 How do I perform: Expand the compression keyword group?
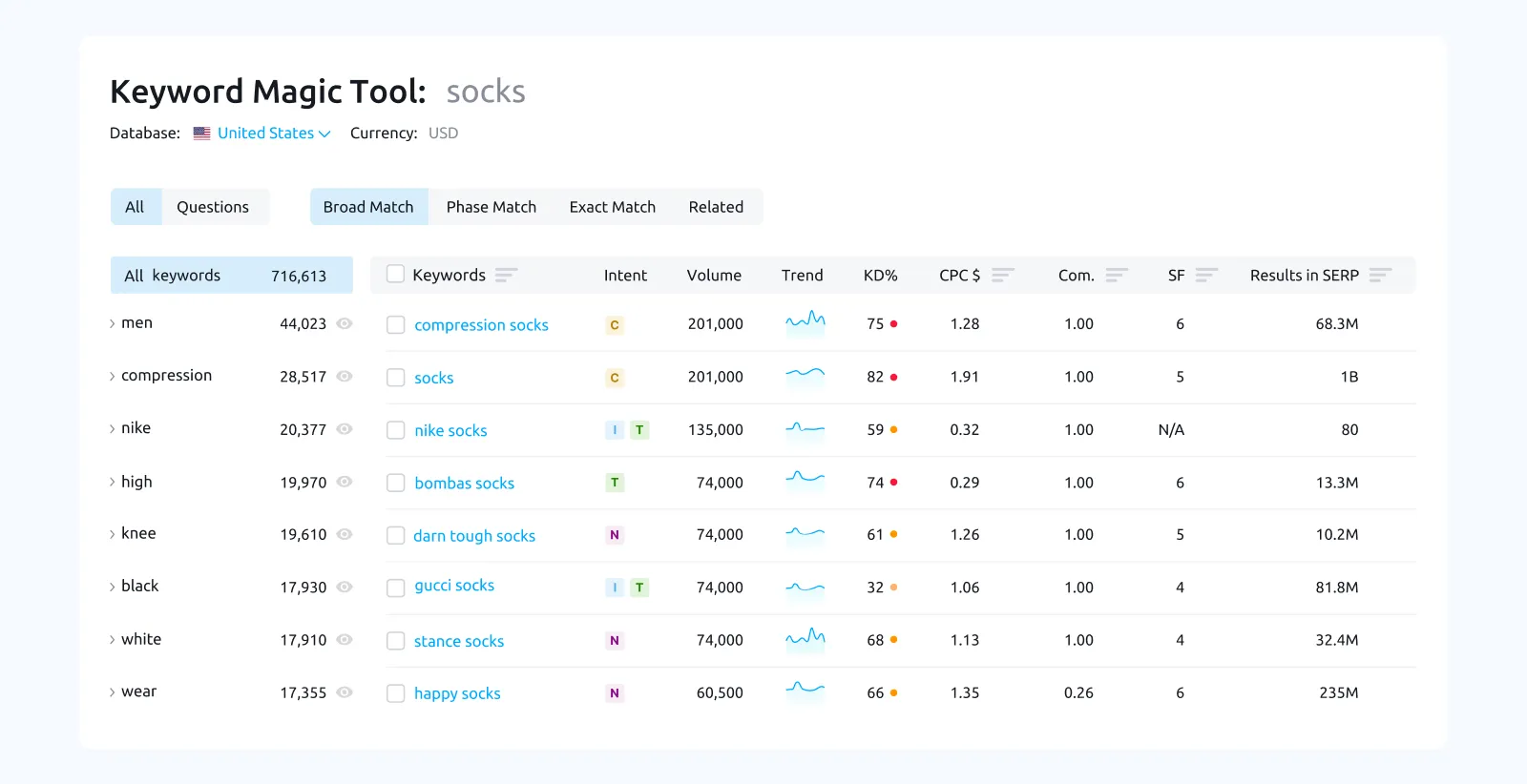point(112,376)
